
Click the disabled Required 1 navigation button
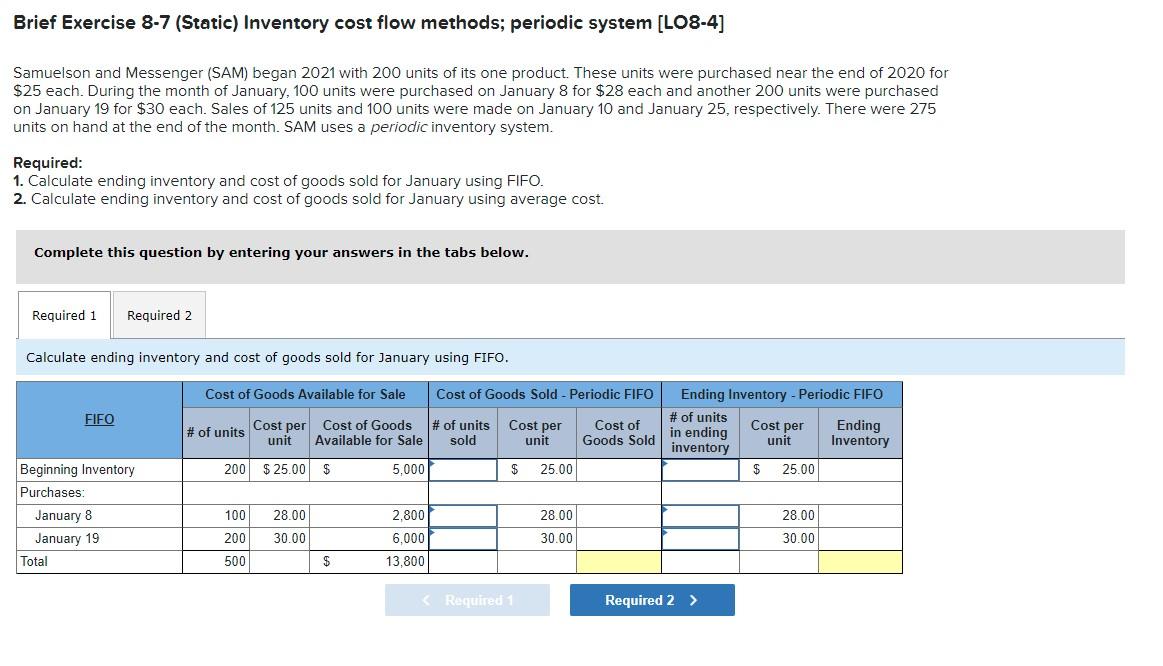[x=467, y=600]
